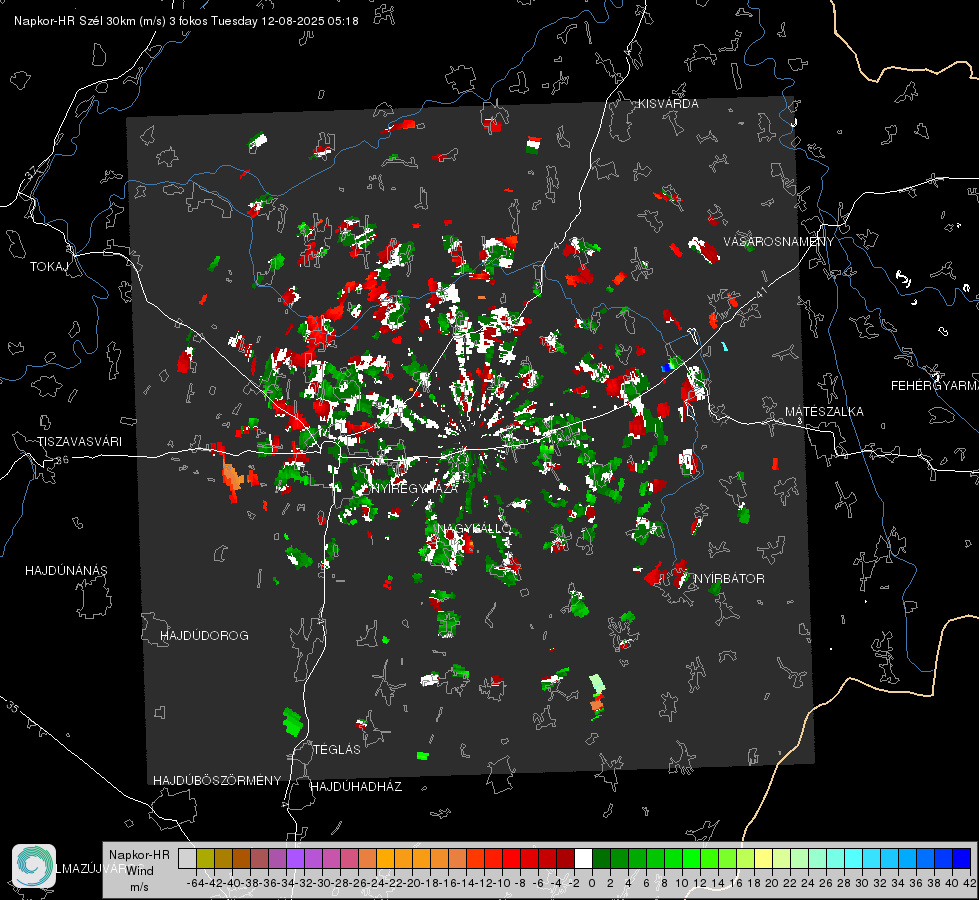This screenshot has width=979, height=900.
Task: Select the dark red swatch between -4 and -2
Action: (565, 858)
